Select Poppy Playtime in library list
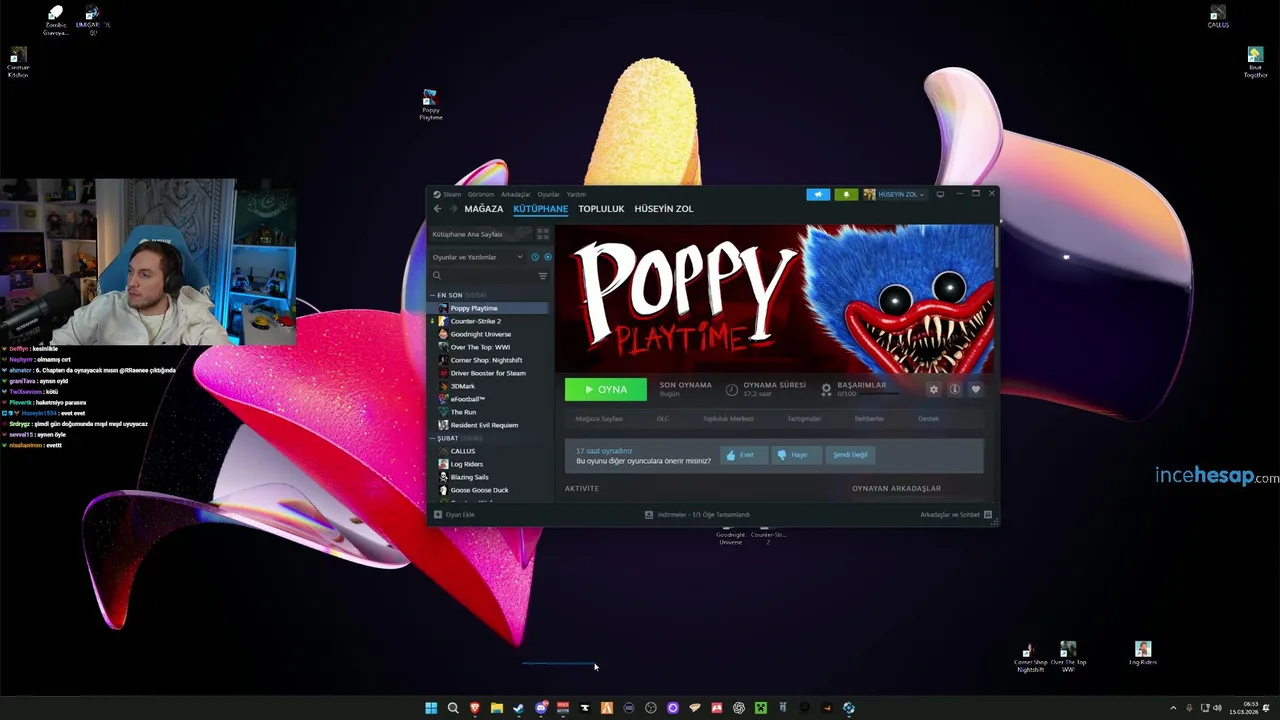 click(489, 308)
